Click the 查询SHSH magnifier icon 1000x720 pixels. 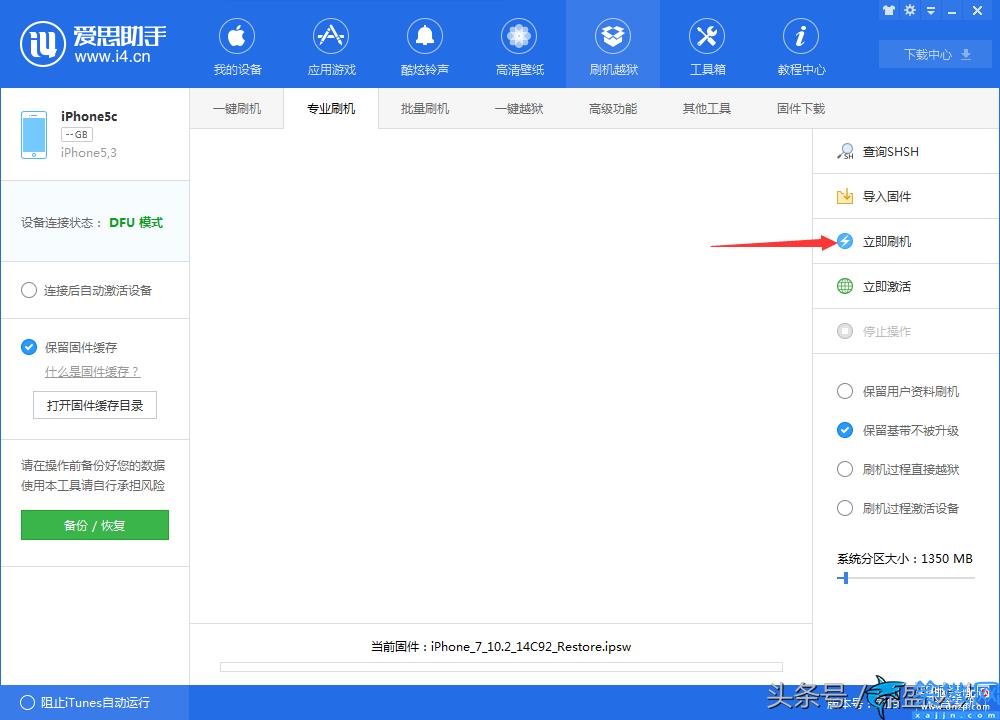tap(845, 151)
